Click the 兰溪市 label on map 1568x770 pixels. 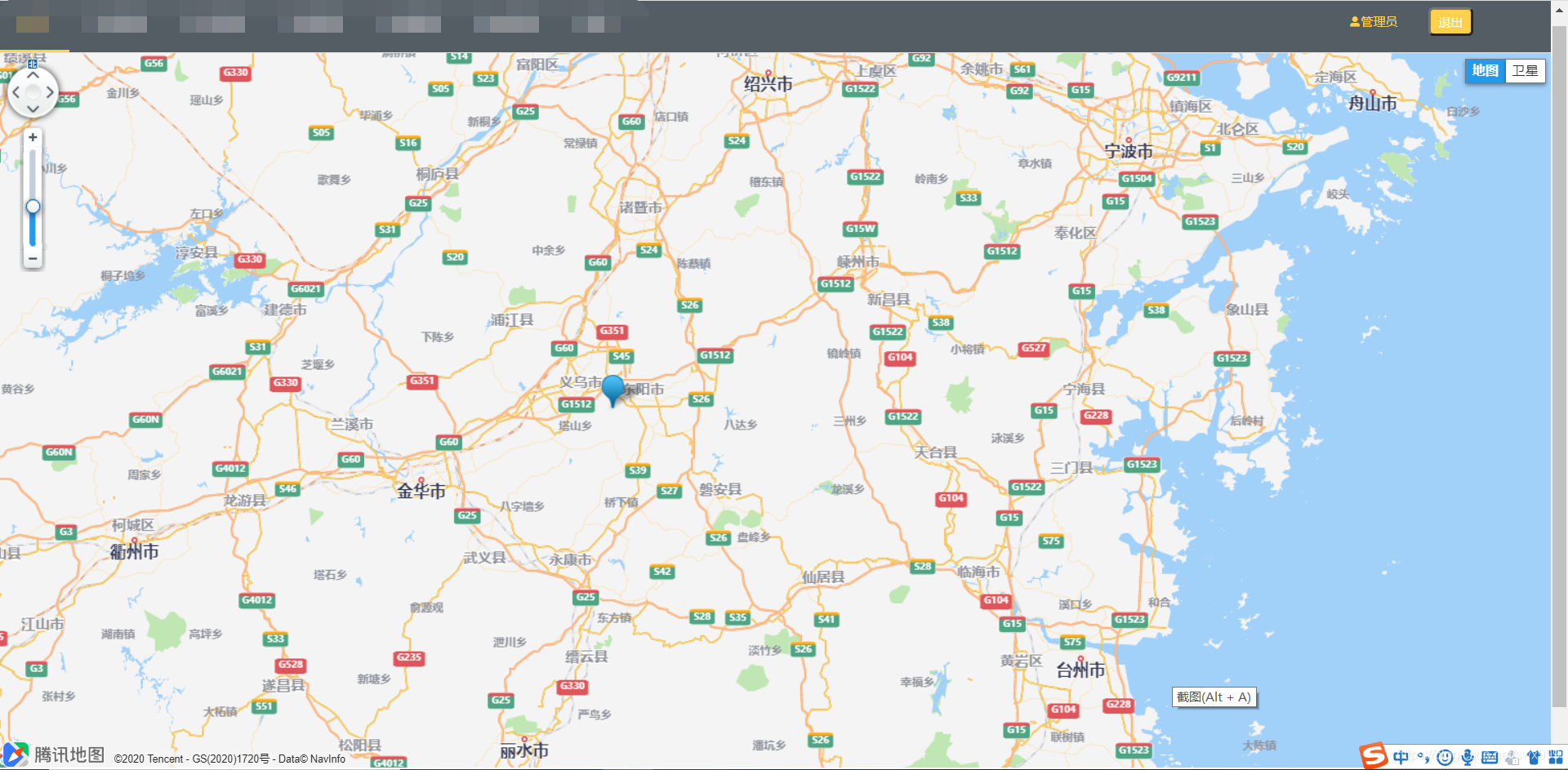pos(351,424)
